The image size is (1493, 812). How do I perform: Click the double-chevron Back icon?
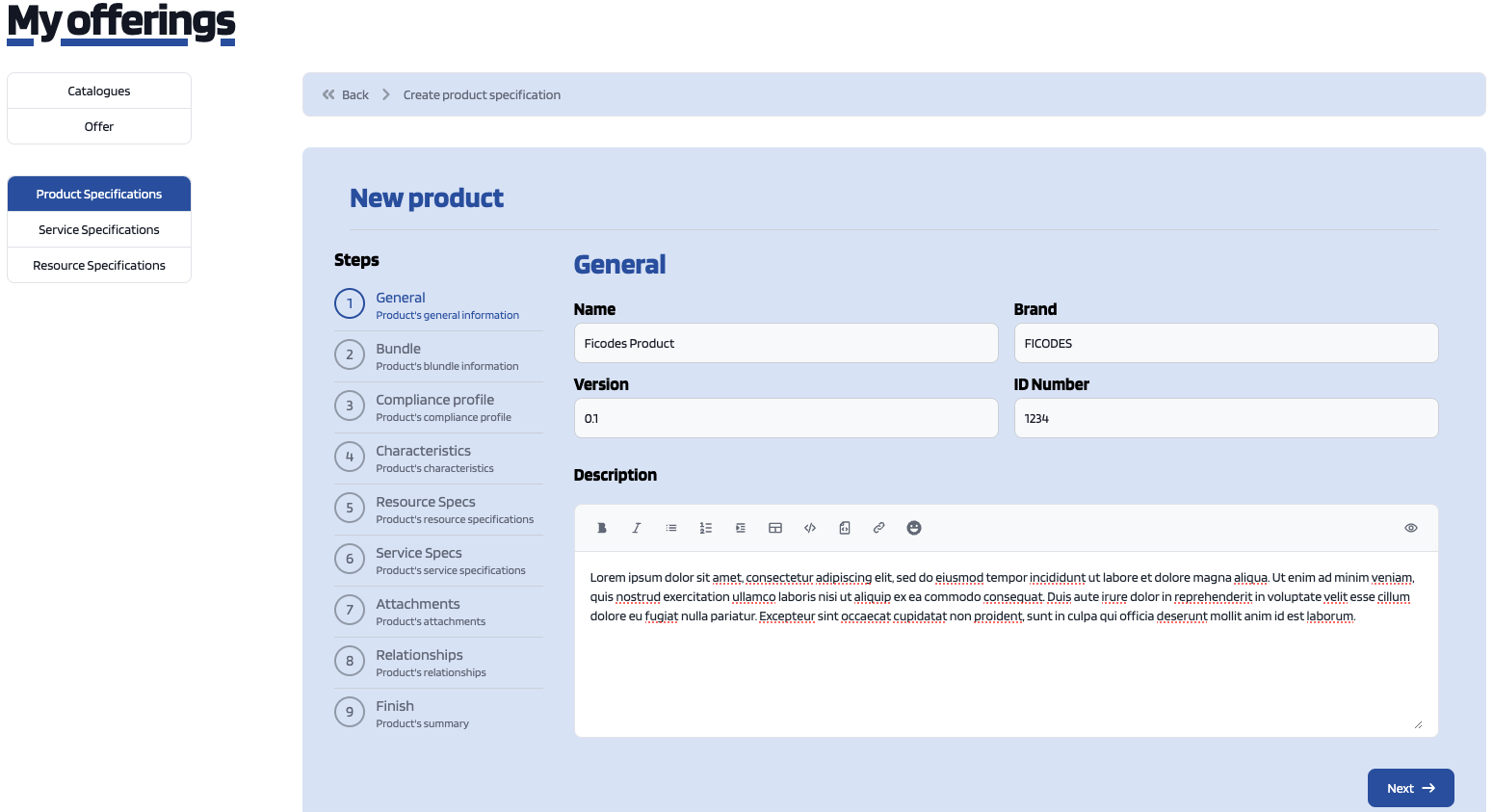pos(328,94)
